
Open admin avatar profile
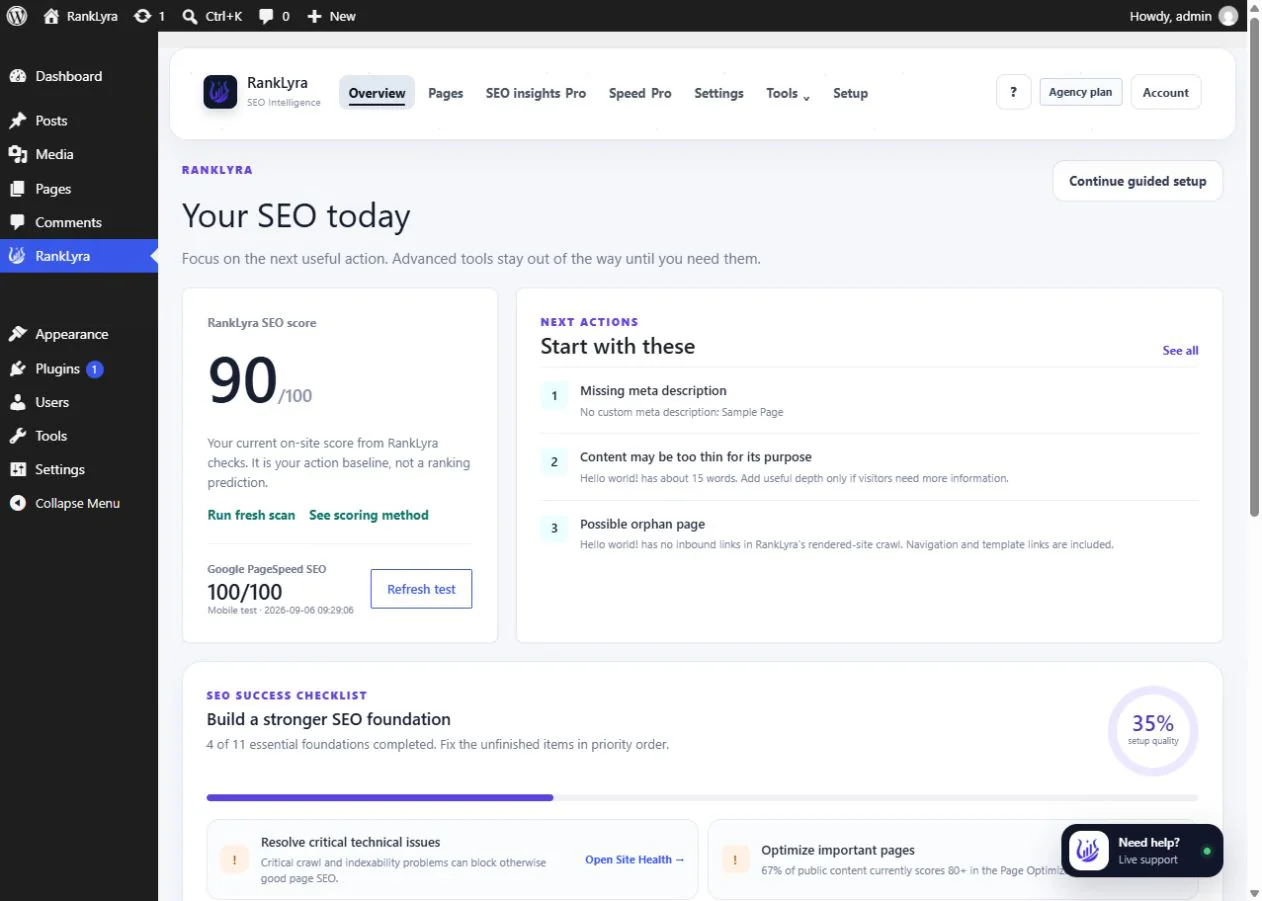[1228, 16]
